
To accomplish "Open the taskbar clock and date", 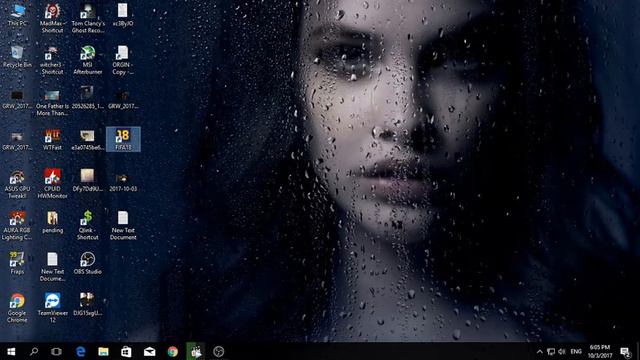I will pos(600,351).
